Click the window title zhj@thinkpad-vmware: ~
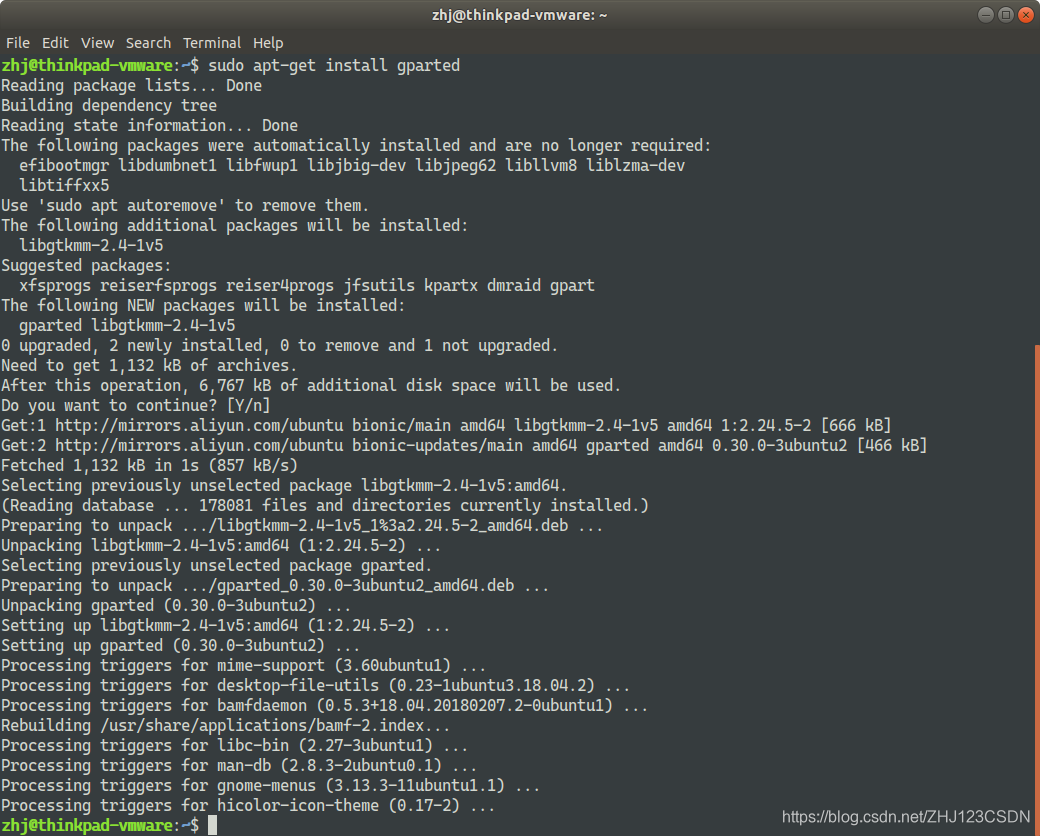This screenshot has width=1040, height=836. point(519,15)
